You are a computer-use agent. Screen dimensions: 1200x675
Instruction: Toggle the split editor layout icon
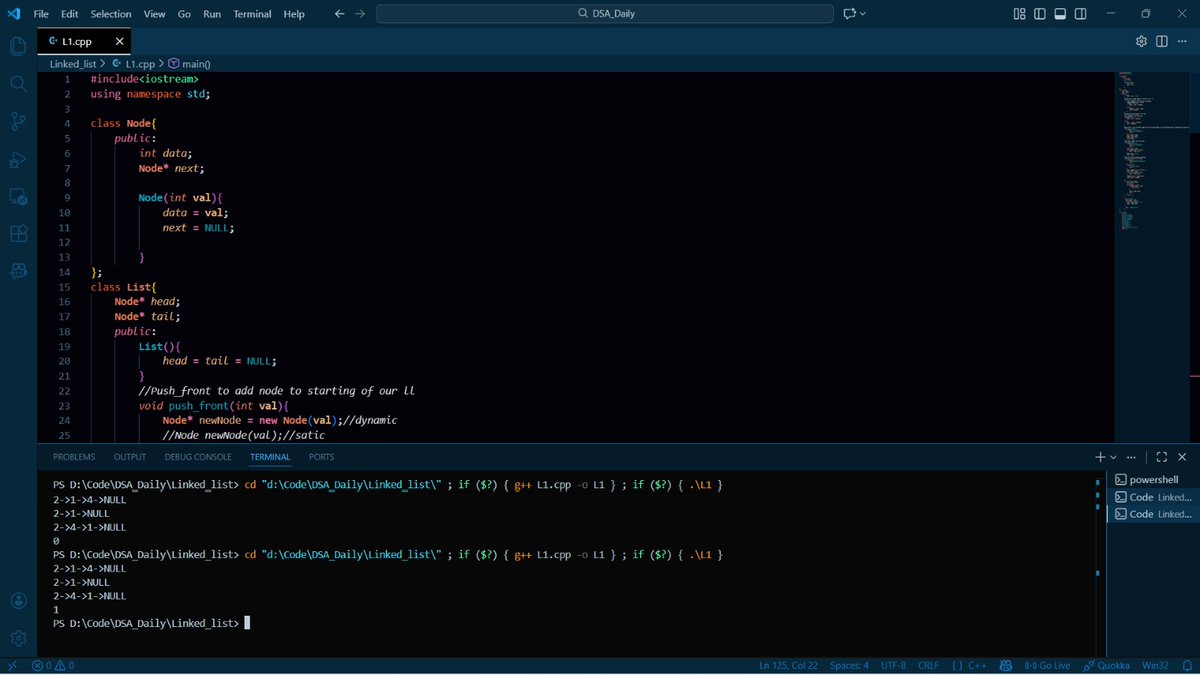1162,39
